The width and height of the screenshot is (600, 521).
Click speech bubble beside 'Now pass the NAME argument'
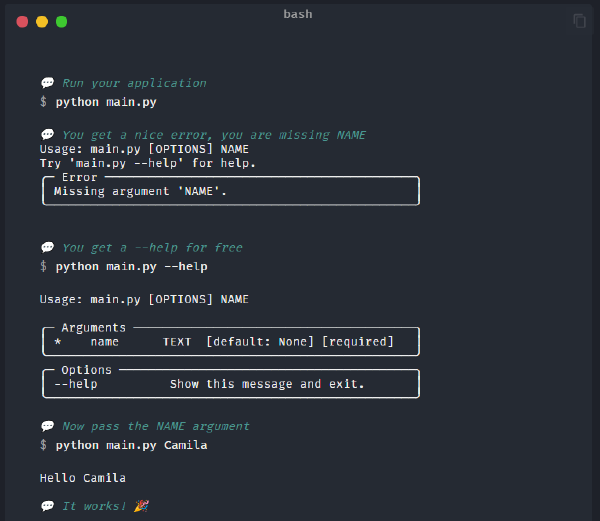point(47,427)
